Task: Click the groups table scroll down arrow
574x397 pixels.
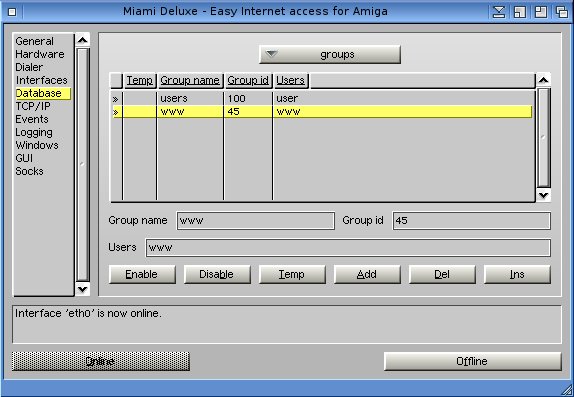Action: click(x=543, y=195)
